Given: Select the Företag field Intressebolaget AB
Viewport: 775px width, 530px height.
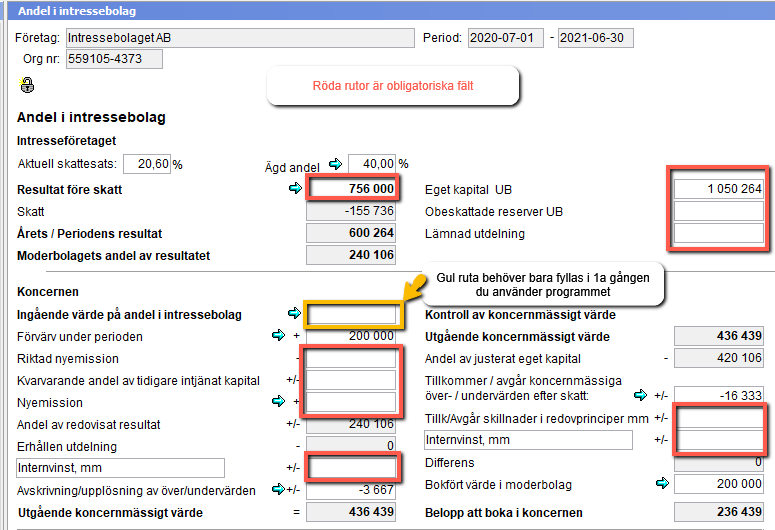Looking at the screenshot, I should point(240,38).
